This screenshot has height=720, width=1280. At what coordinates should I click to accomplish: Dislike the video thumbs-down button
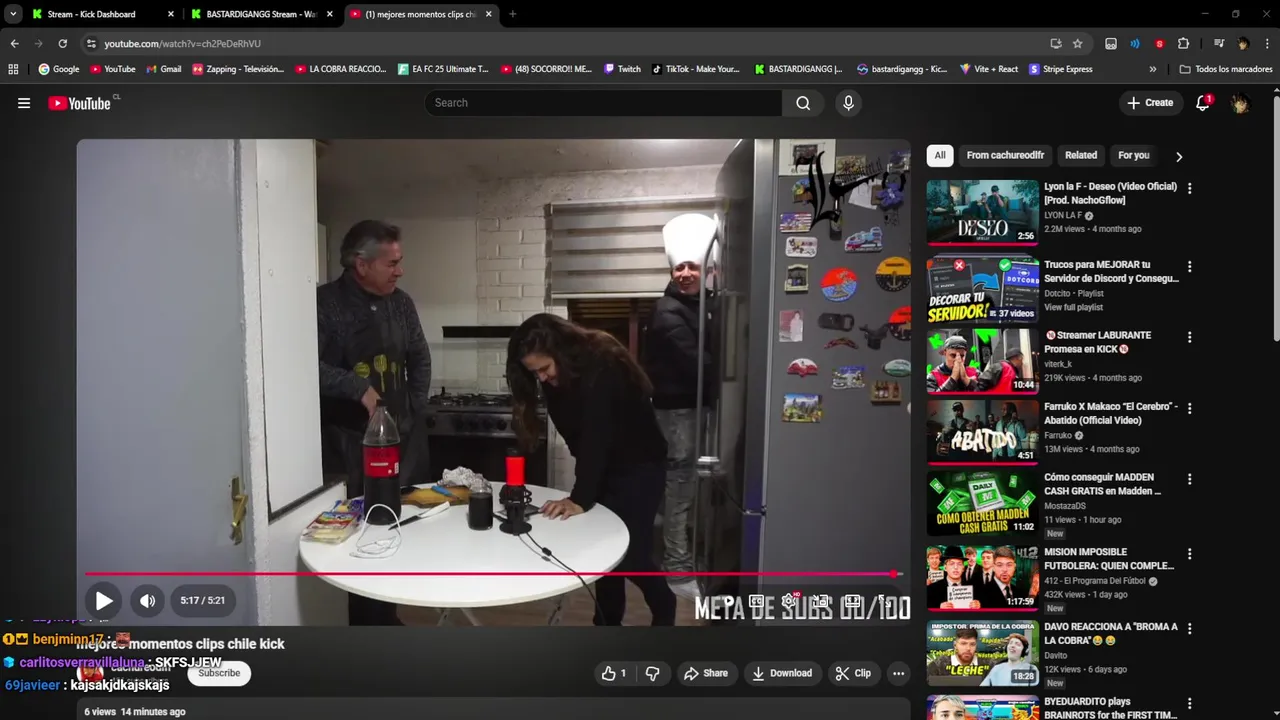pos(652,673)
